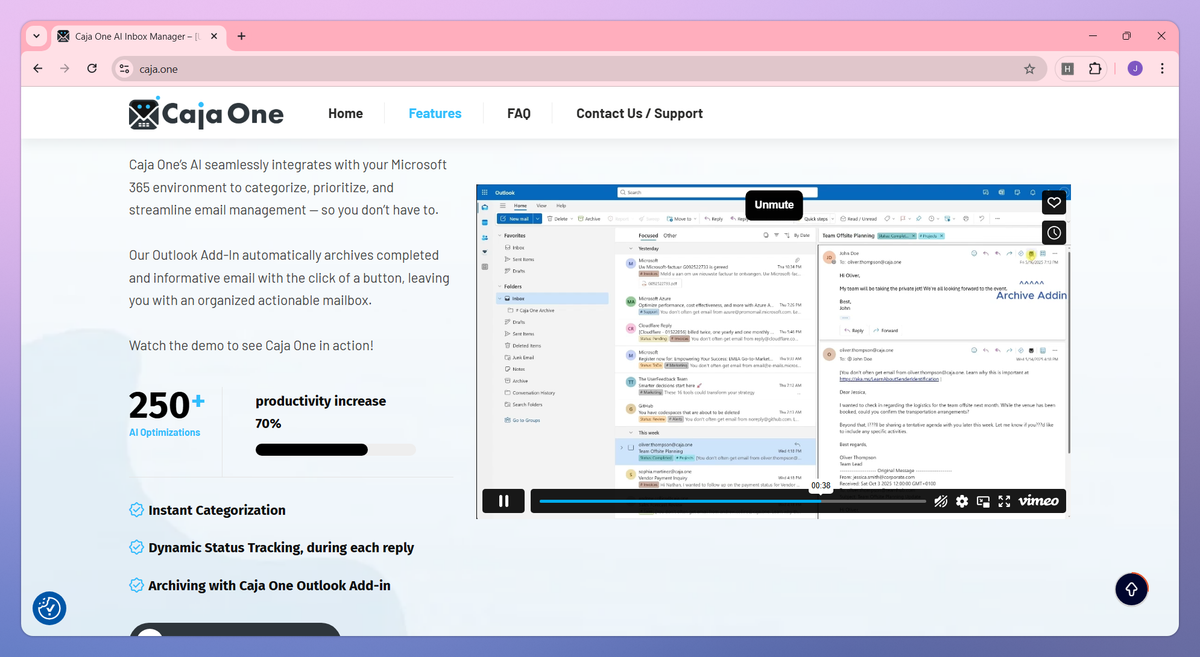Bookmark this page with the star icon
The image size is (1200, 657).
pyautogui.click(x=1030, y=69)
